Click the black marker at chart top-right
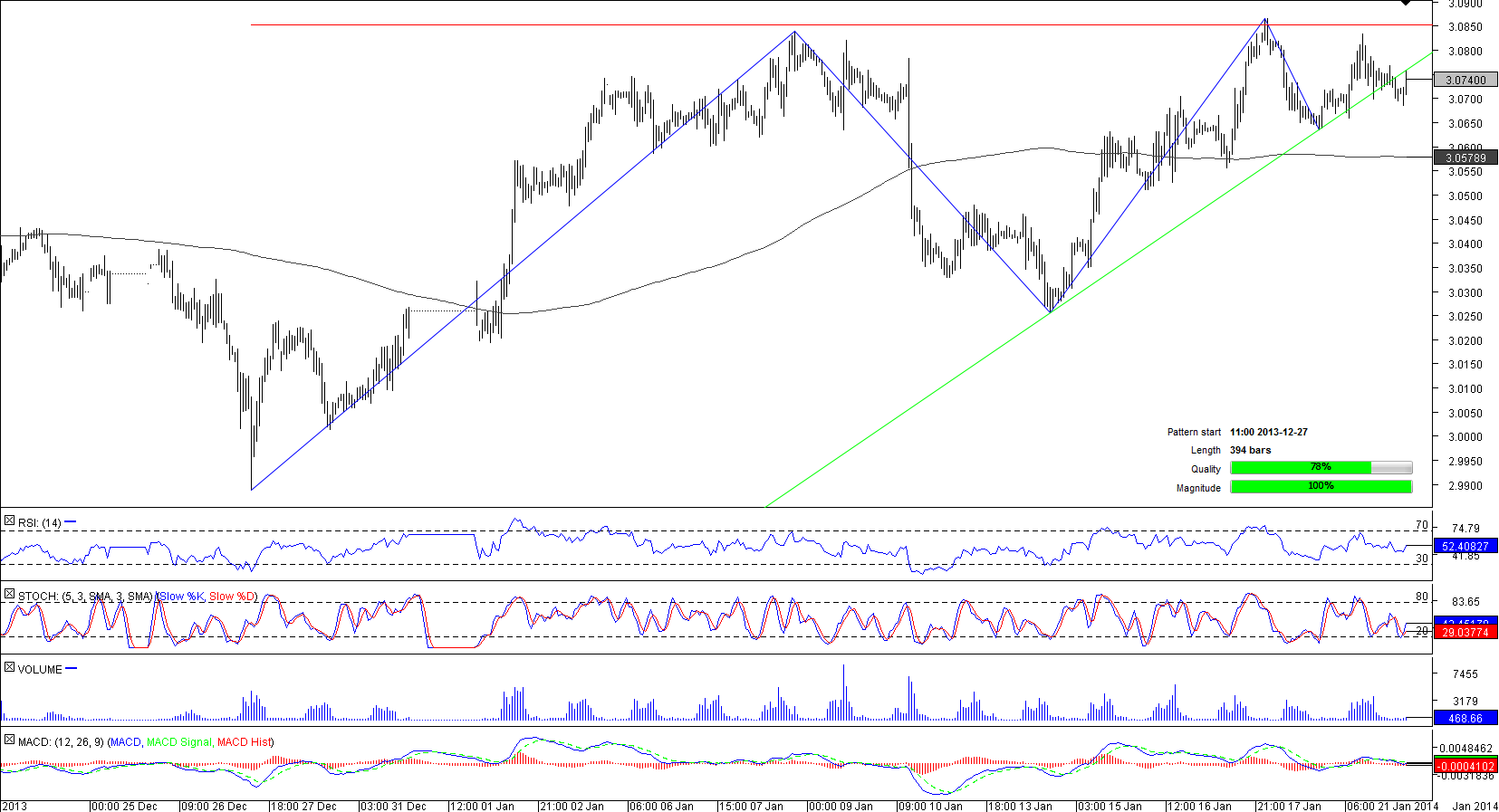 (x=1406, y=4)
